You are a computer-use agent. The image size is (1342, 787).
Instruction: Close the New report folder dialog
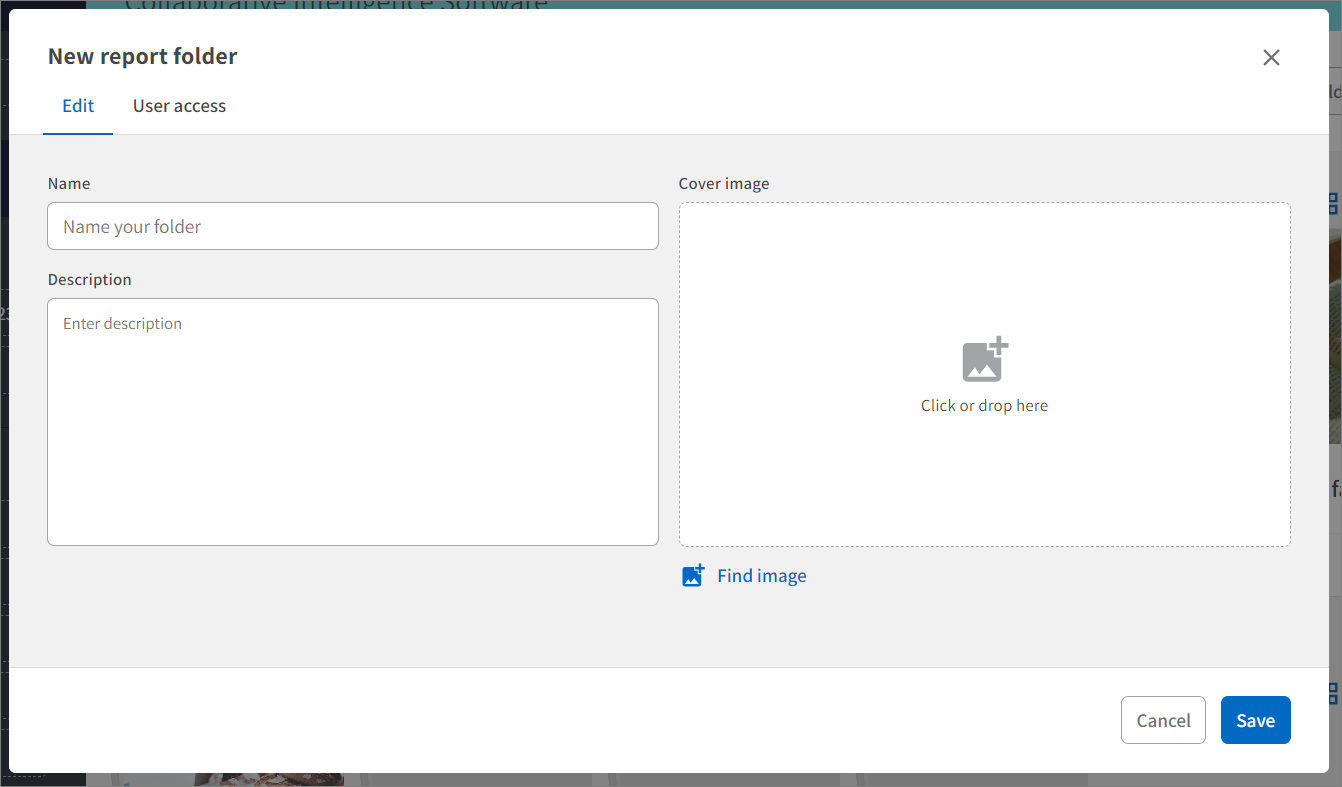[1271, 58]
